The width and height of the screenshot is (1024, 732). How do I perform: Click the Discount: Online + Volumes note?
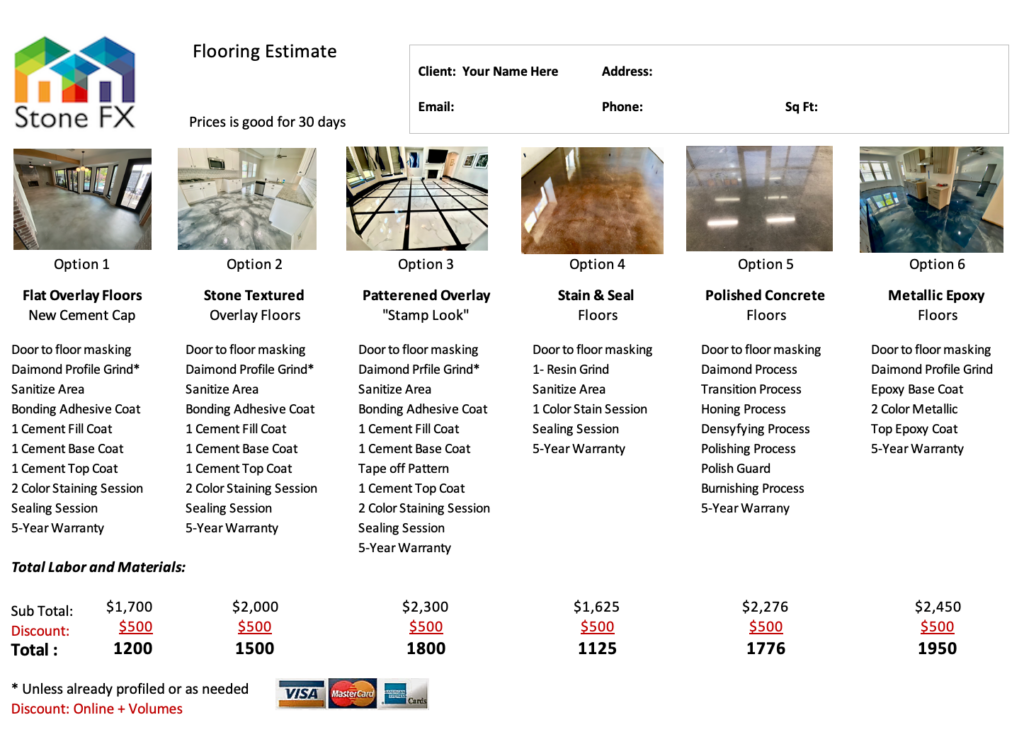(97, 709)
